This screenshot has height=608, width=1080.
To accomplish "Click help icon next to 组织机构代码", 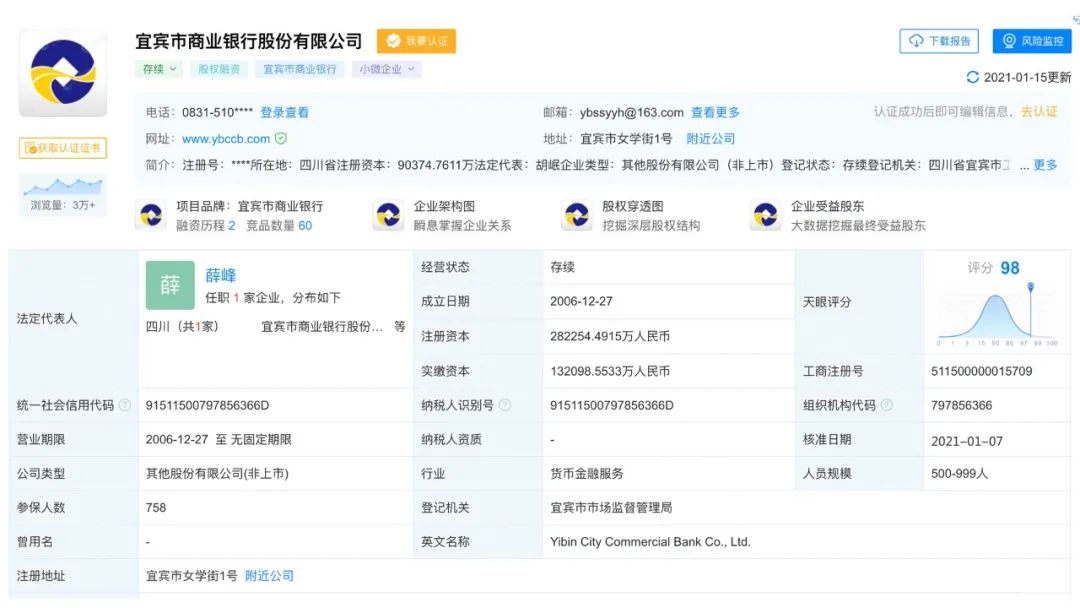I will pos(886,405).
